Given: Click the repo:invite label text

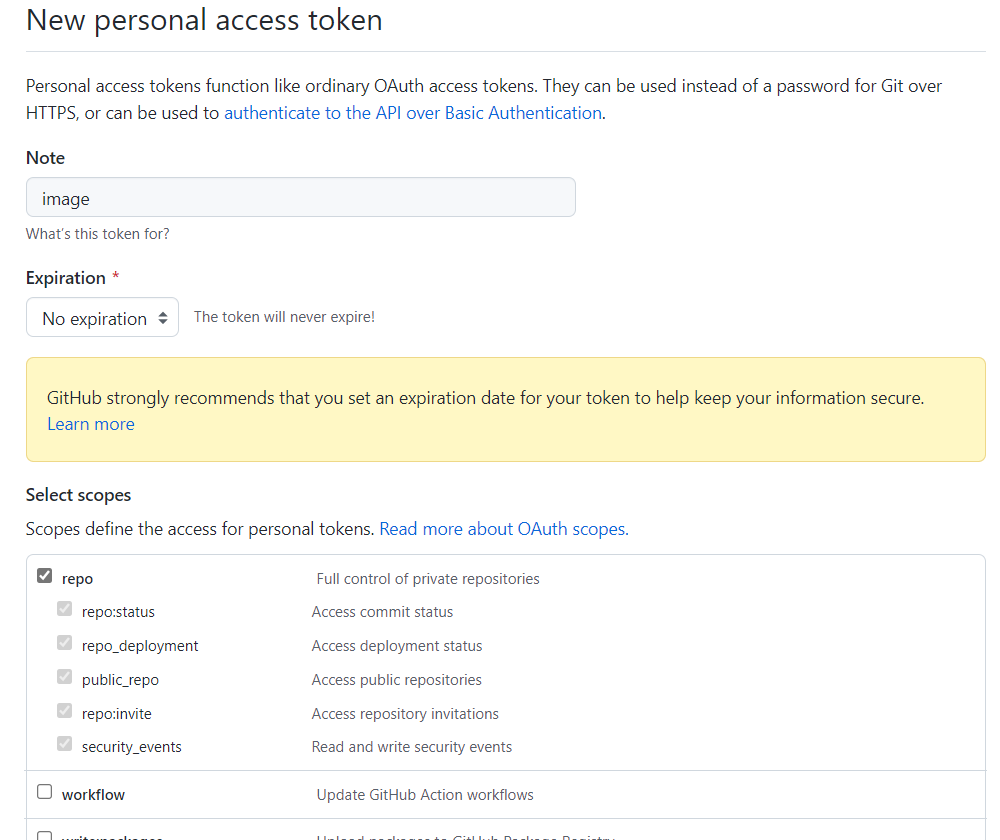Looking at the screenshot, I should click(116, 714).
